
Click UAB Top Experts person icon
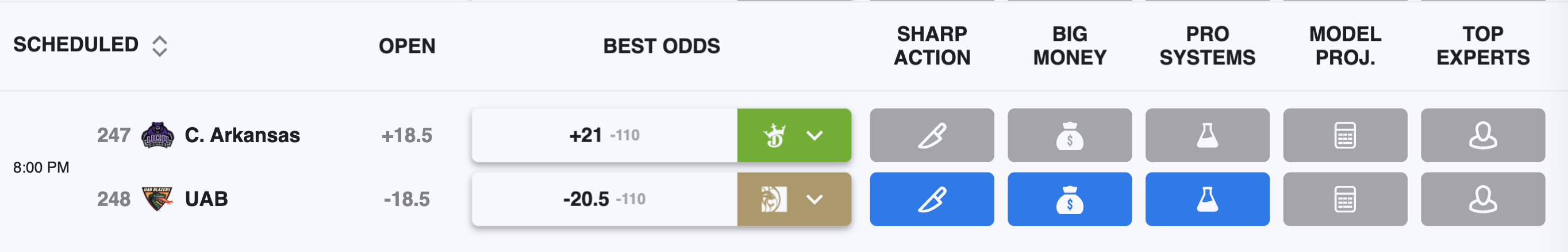[1483, 199]
